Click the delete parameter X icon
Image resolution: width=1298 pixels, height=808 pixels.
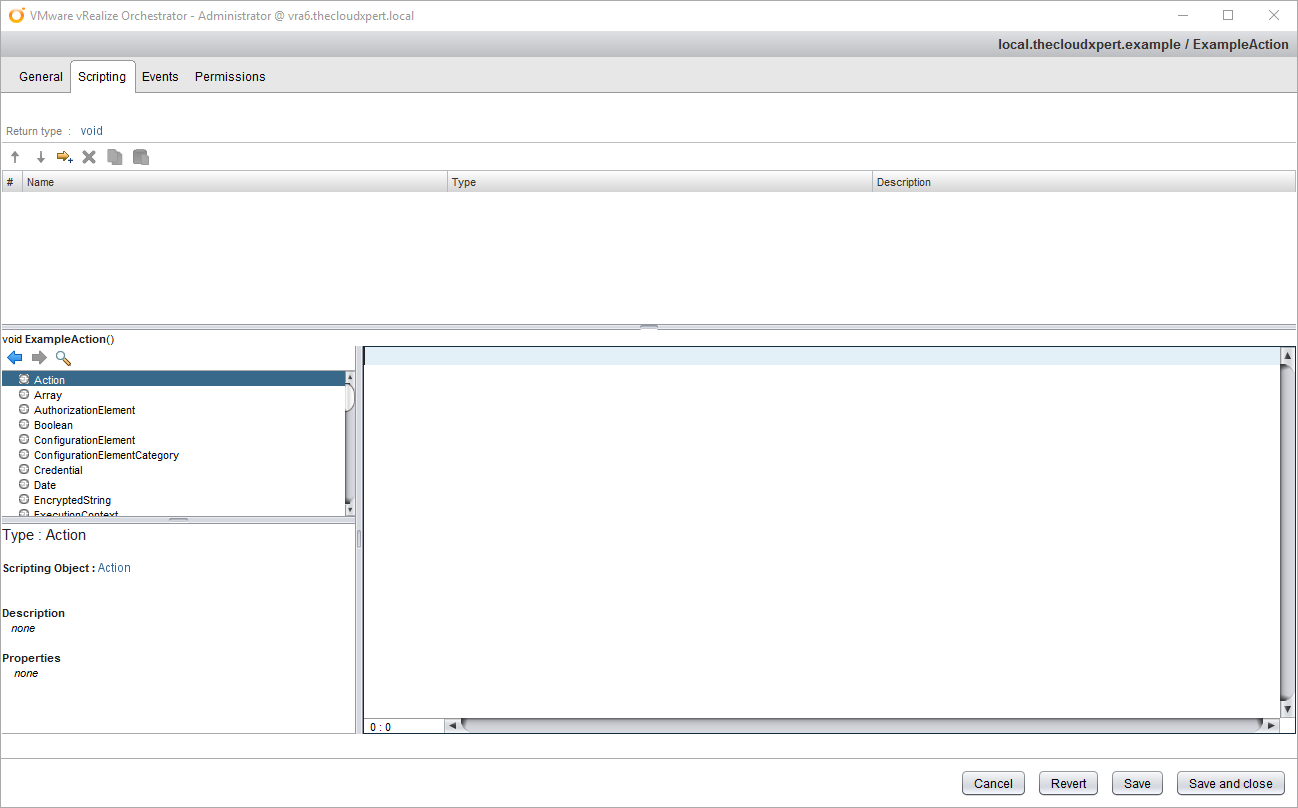89,157
